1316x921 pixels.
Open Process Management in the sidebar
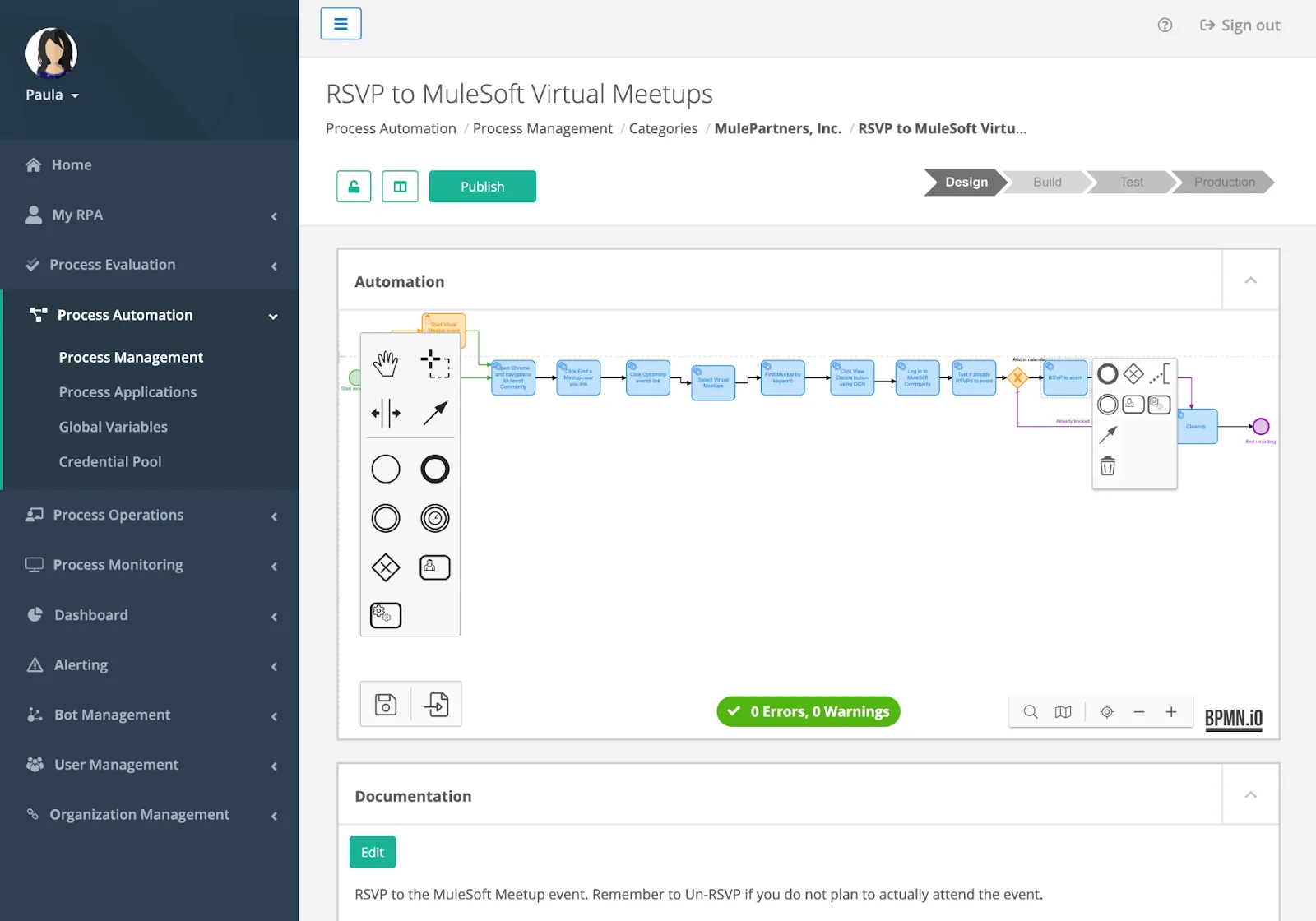point(131,358)
